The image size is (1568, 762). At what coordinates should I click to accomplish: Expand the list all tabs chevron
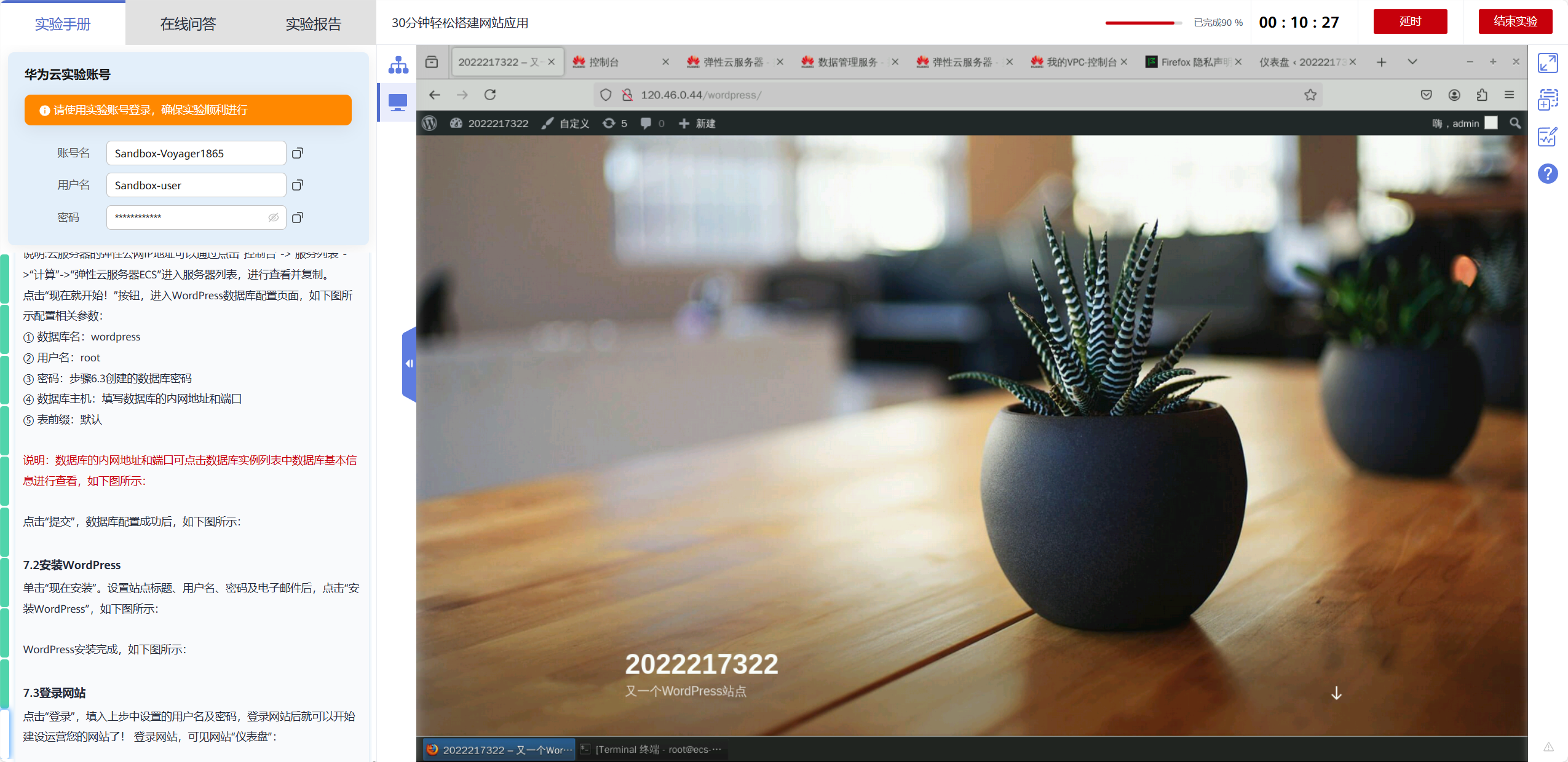point(1412,62)
